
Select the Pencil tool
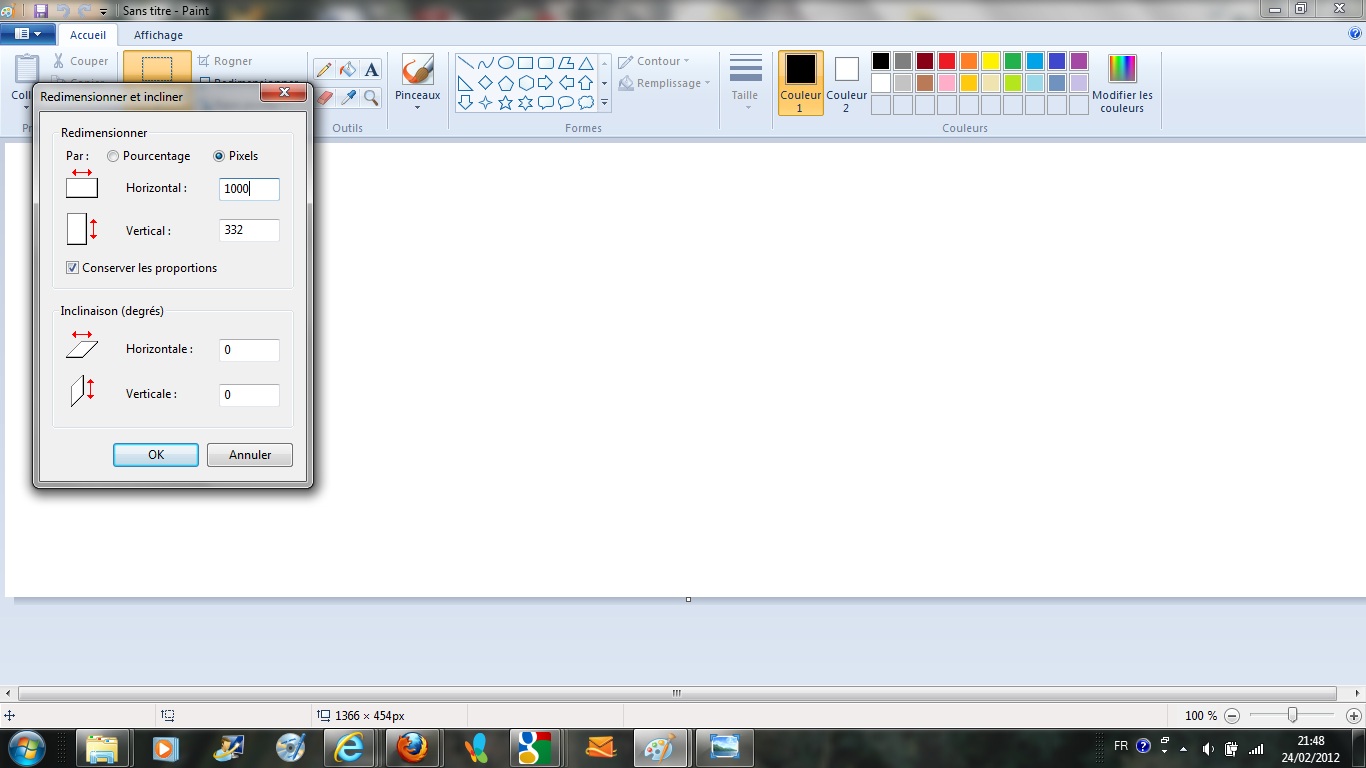pos(323,70)
